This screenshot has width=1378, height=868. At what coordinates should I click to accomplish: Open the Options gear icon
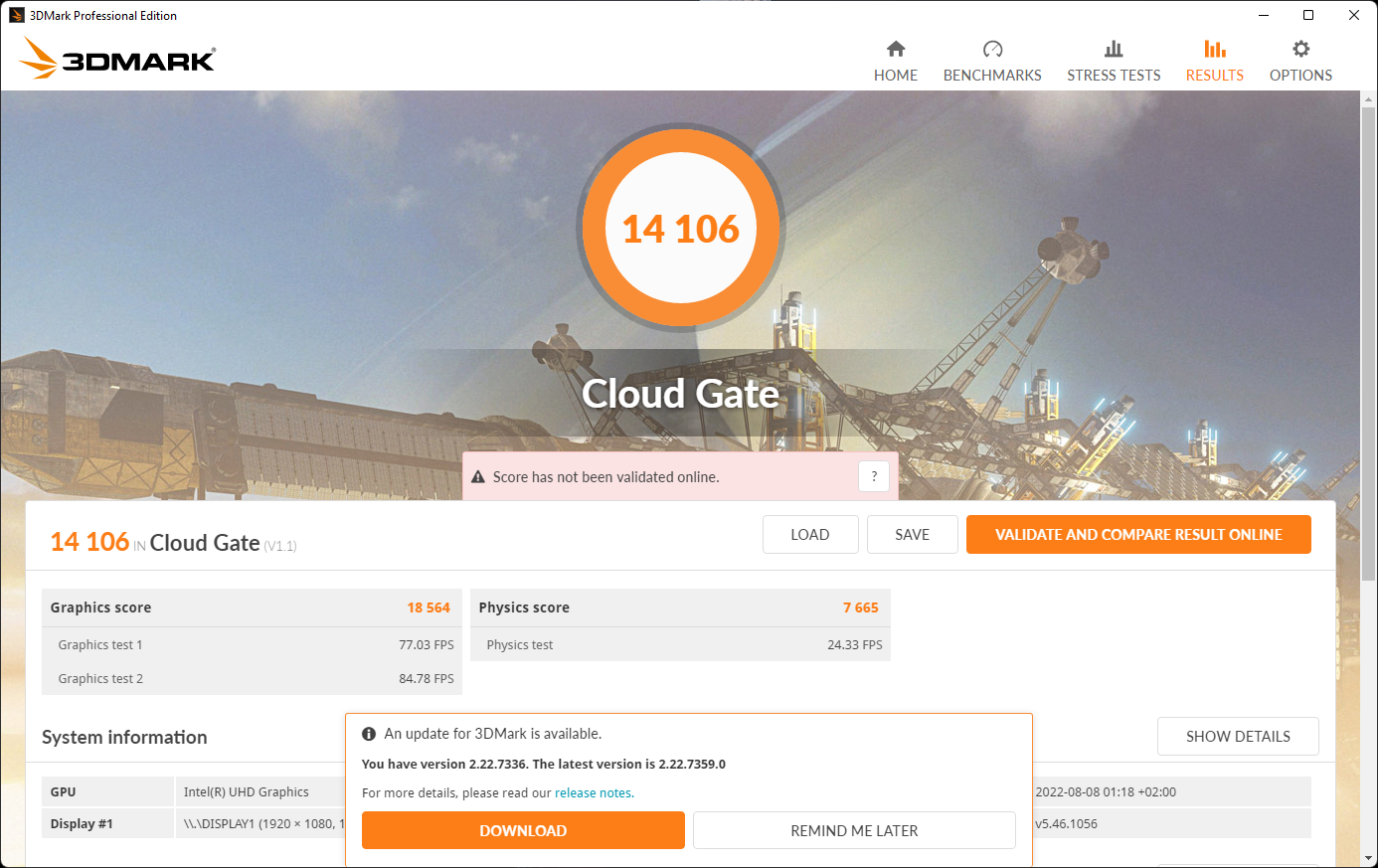1300,49
